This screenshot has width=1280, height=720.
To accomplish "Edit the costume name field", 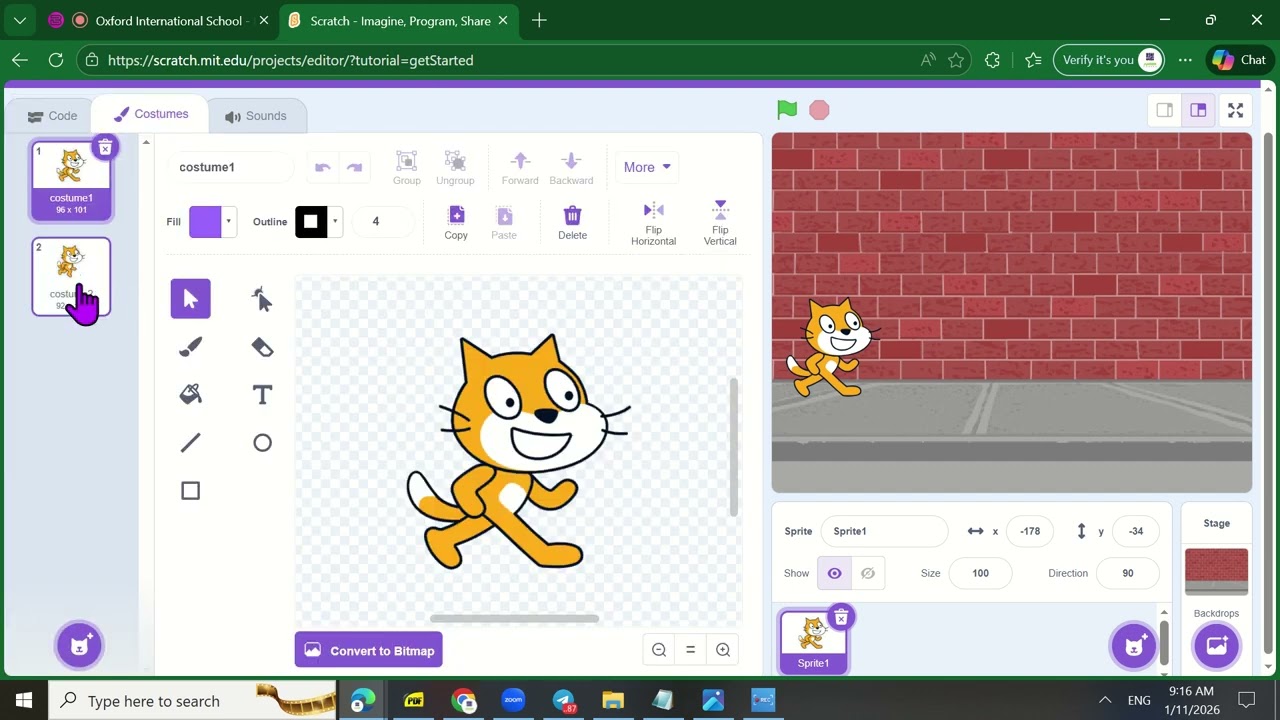I will coord(231,167).
